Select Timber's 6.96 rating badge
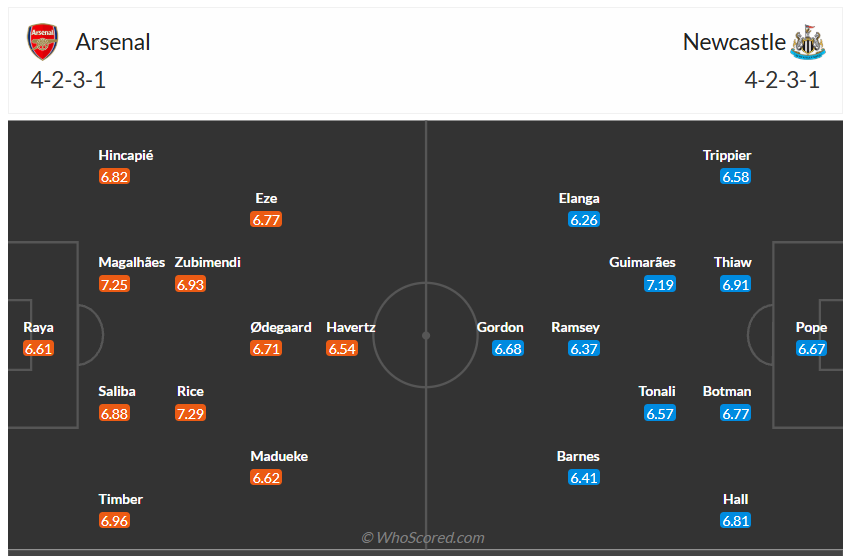851x556 pixels. [x=114, y=520]
